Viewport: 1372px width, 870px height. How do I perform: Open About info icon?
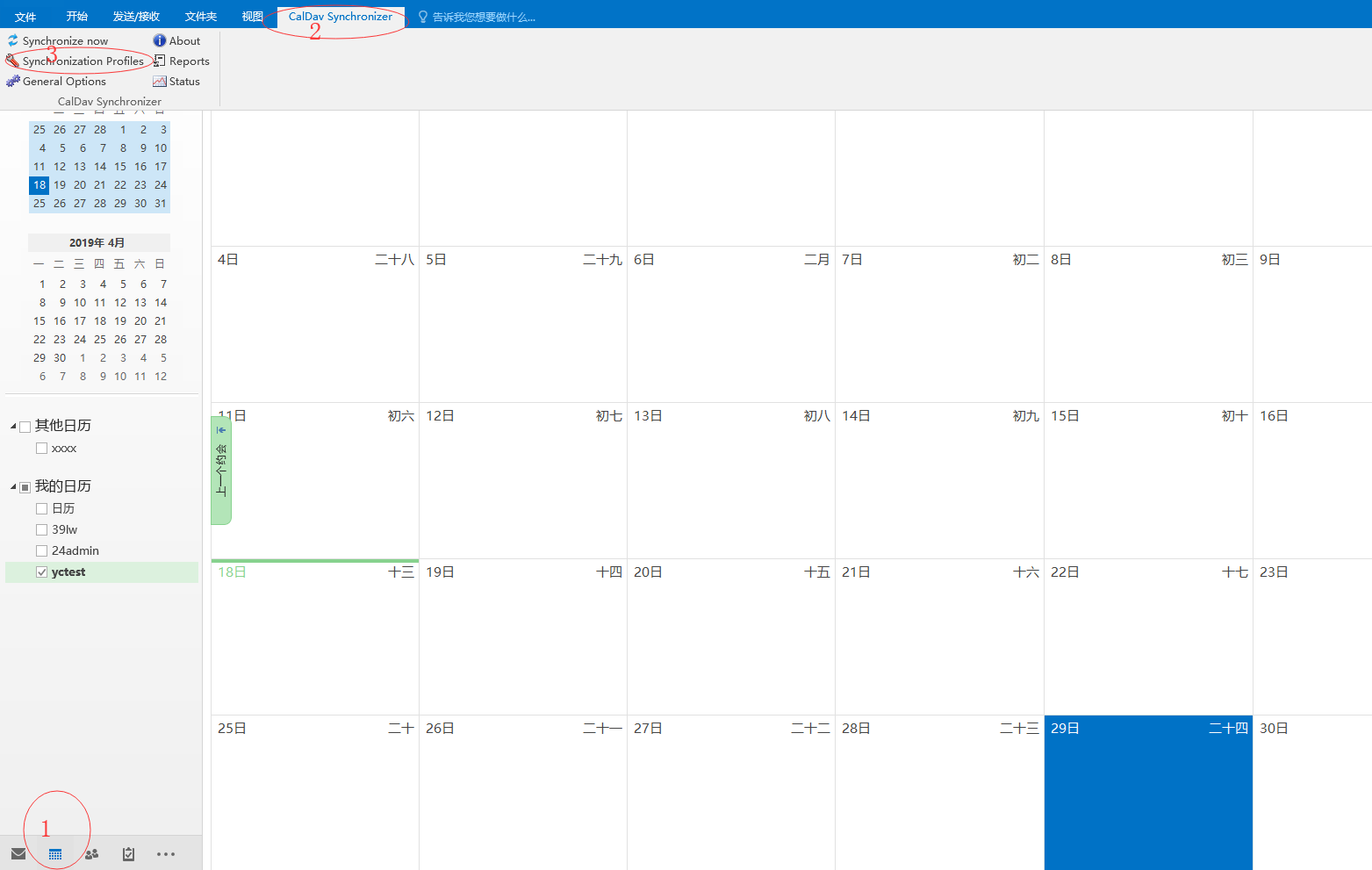(x=160, y=40)
